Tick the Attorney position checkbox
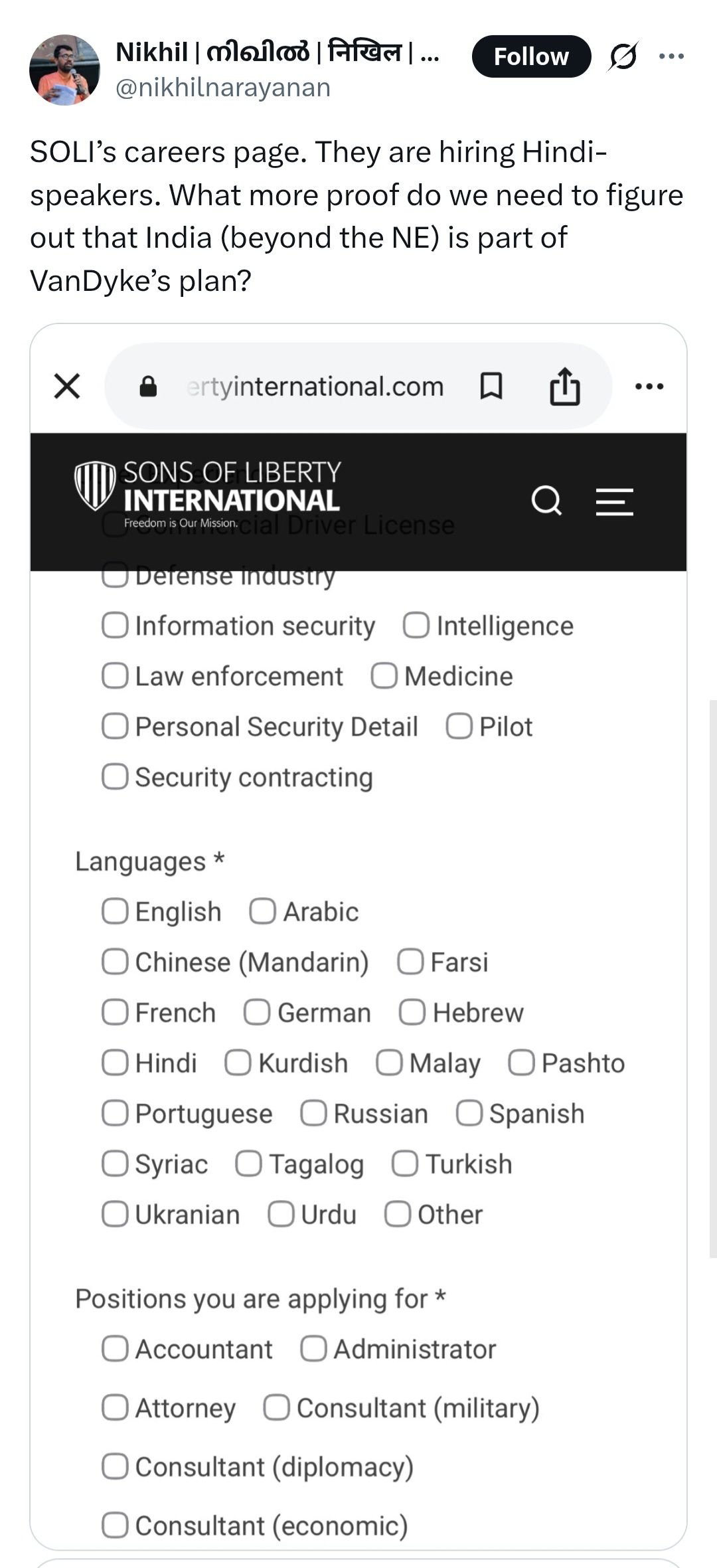The image size is (717, 1568). (x=115, y=1408)
